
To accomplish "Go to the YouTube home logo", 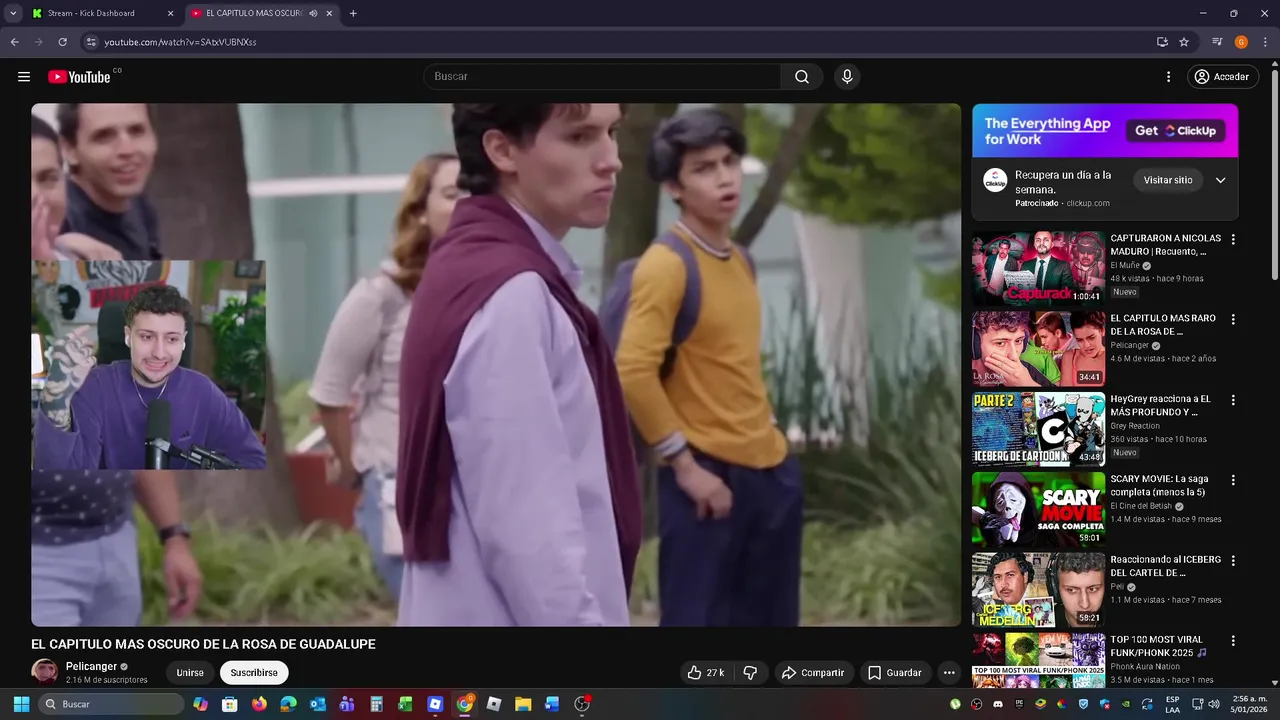I will [79, 77].
